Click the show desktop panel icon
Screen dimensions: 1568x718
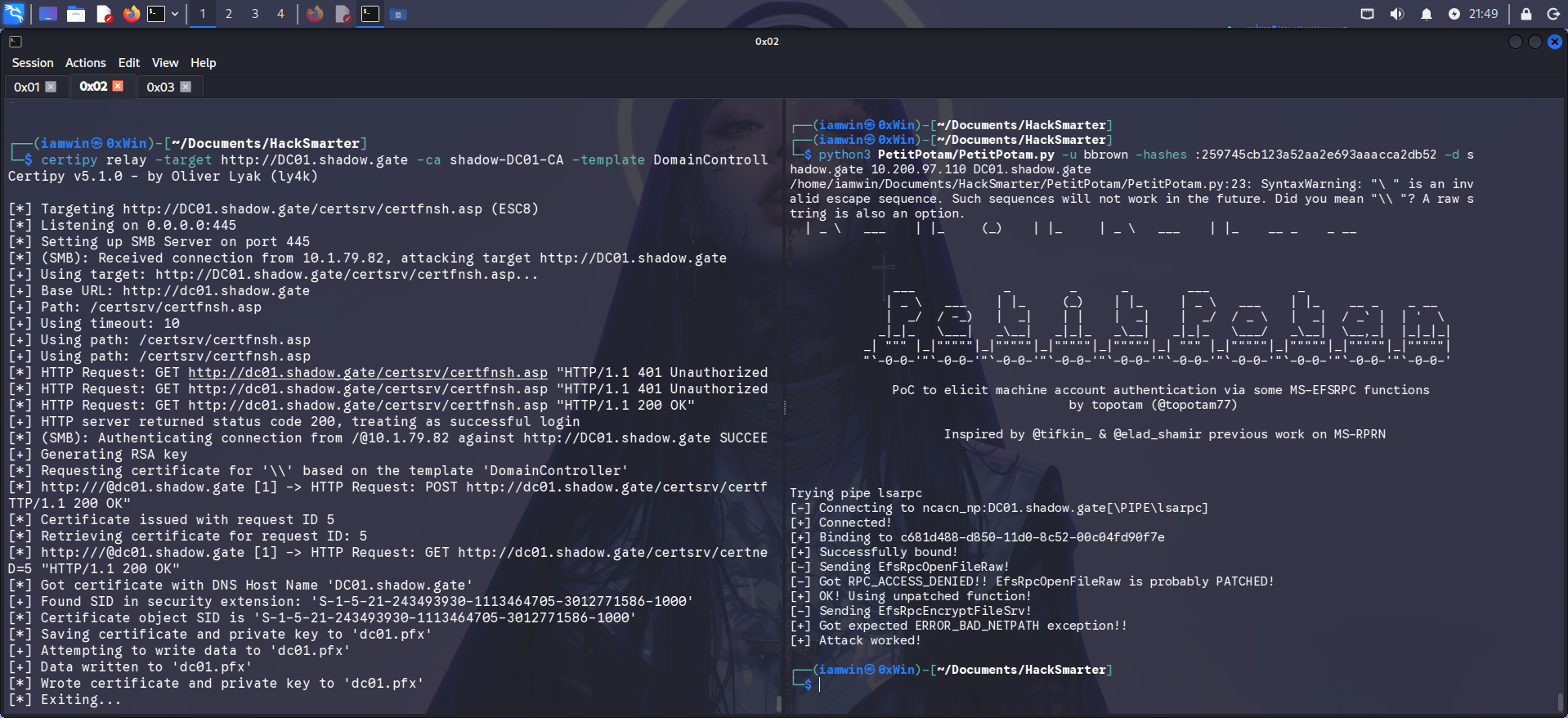[x=47, y=14]
